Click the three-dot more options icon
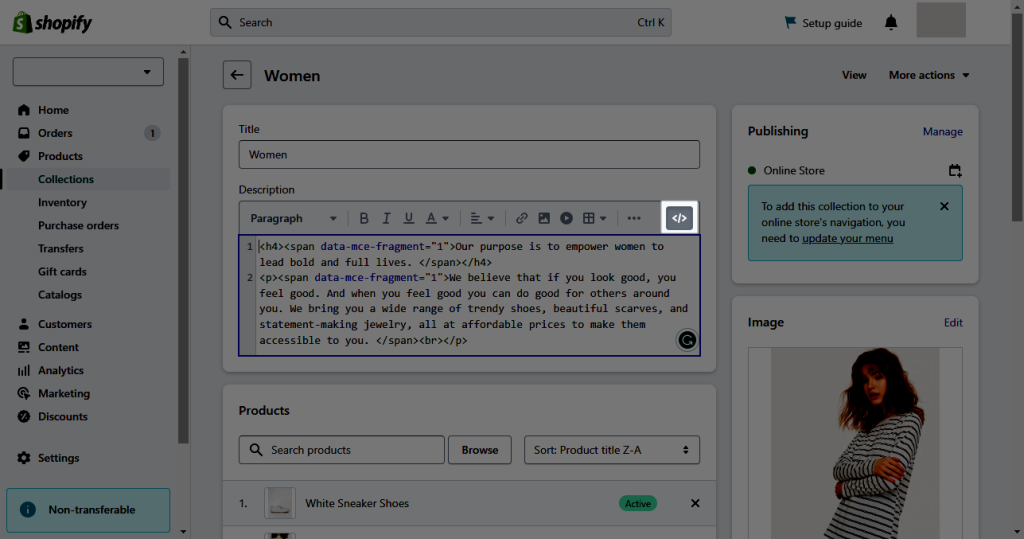Viewport: 1024px width, 539px height. coord(633,218)
